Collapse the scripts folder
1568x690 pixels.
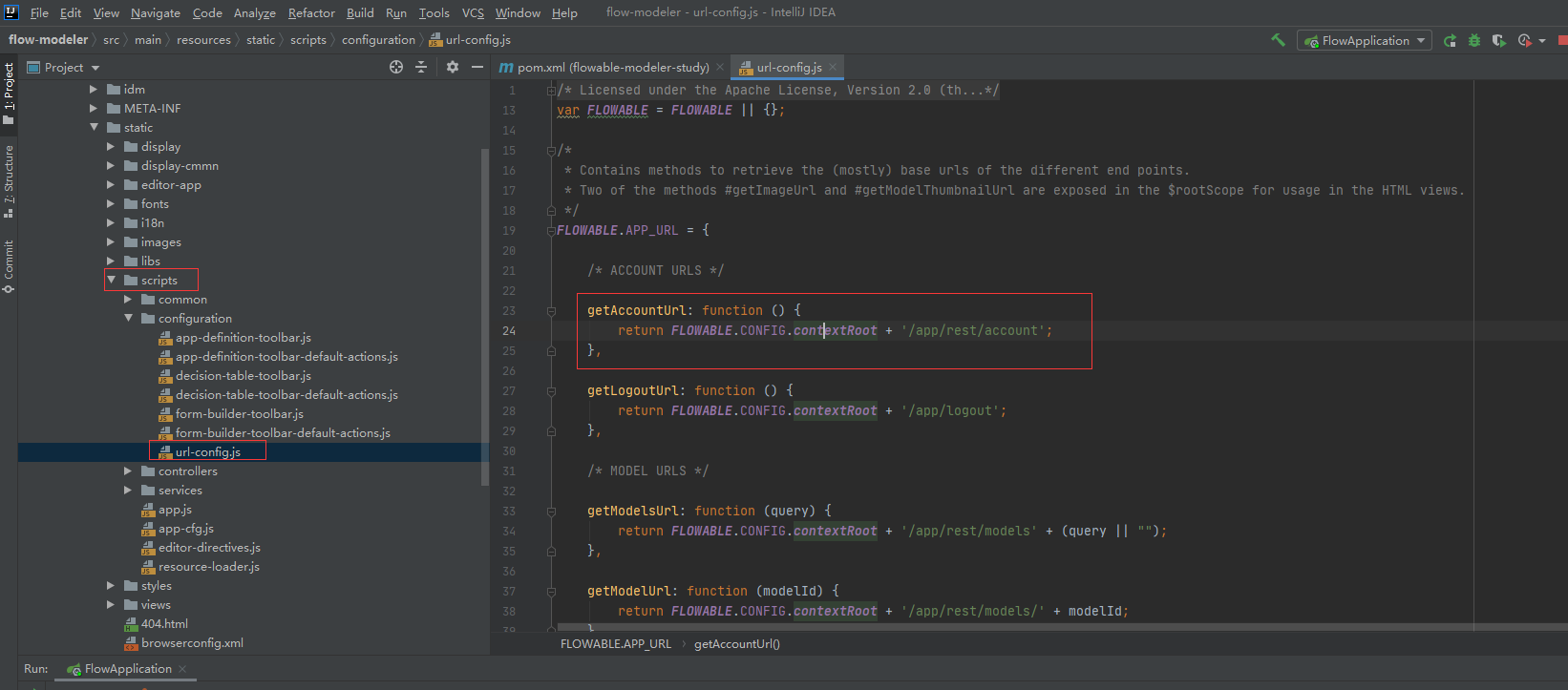point(111,280)
